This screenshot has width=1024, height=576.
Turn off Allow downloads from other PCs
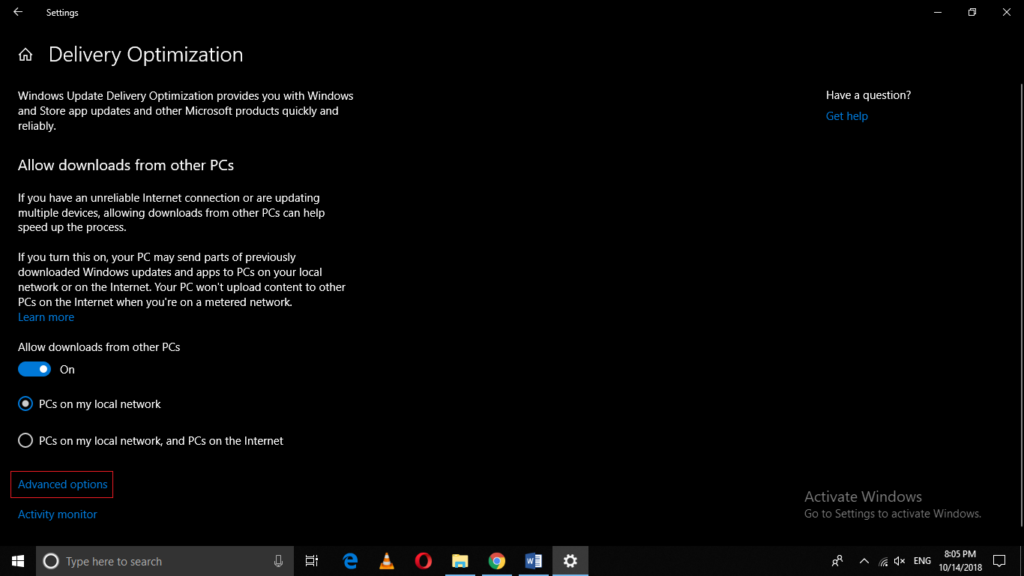pyautogui.click(x=34, y=370)
